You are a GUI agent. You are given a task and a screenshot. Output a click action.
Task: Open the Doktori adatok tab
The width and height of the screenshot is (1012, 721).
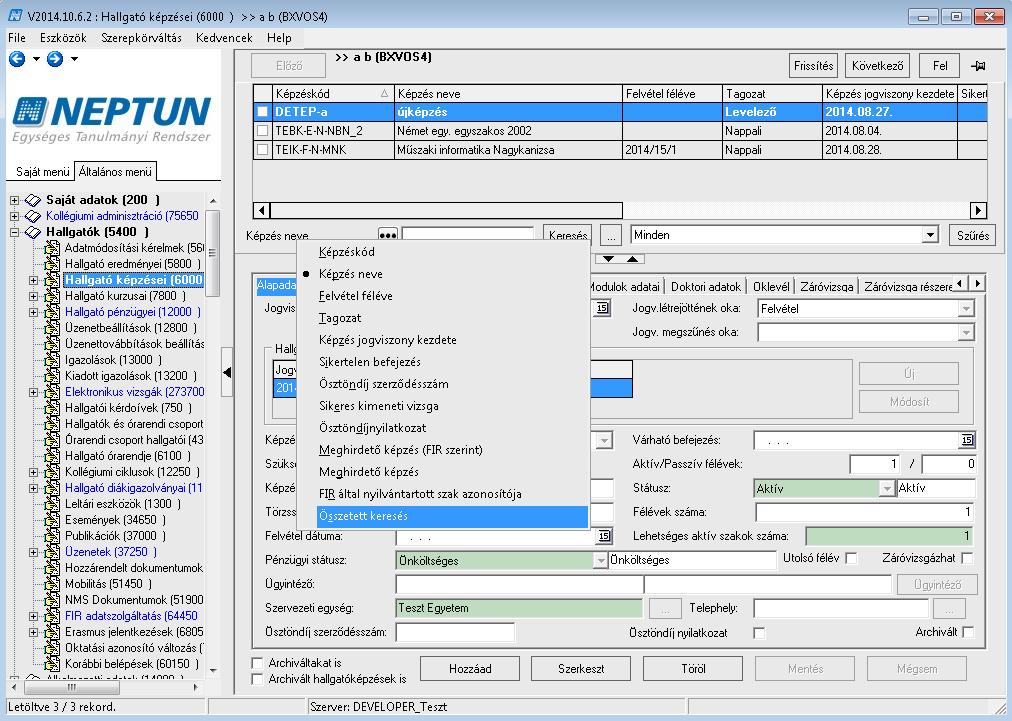[x=705, y=287]
